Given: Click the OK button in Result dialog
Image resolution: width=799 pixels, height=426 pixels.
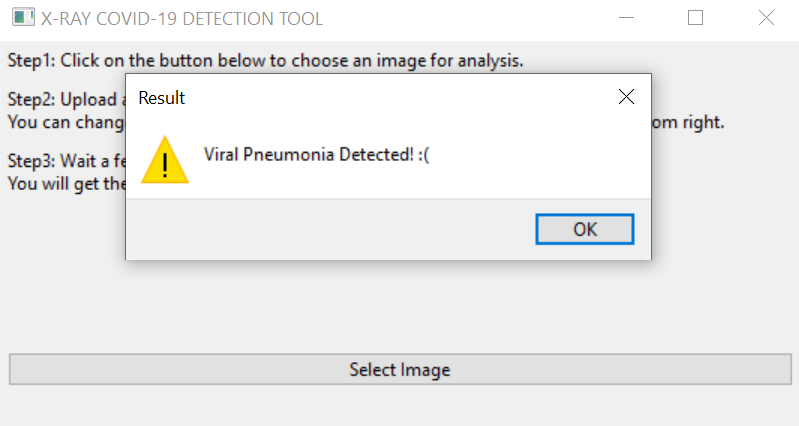Looking at the screenshot, I should pyautogui.click(x=585, y=229).
